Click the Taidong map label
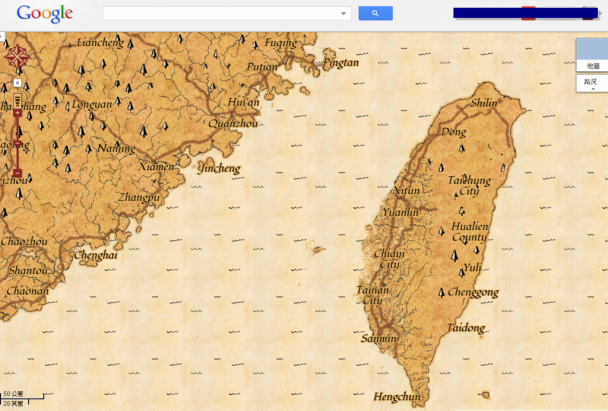The height and width of the screenshot is (411, 608). pos(466,328)
